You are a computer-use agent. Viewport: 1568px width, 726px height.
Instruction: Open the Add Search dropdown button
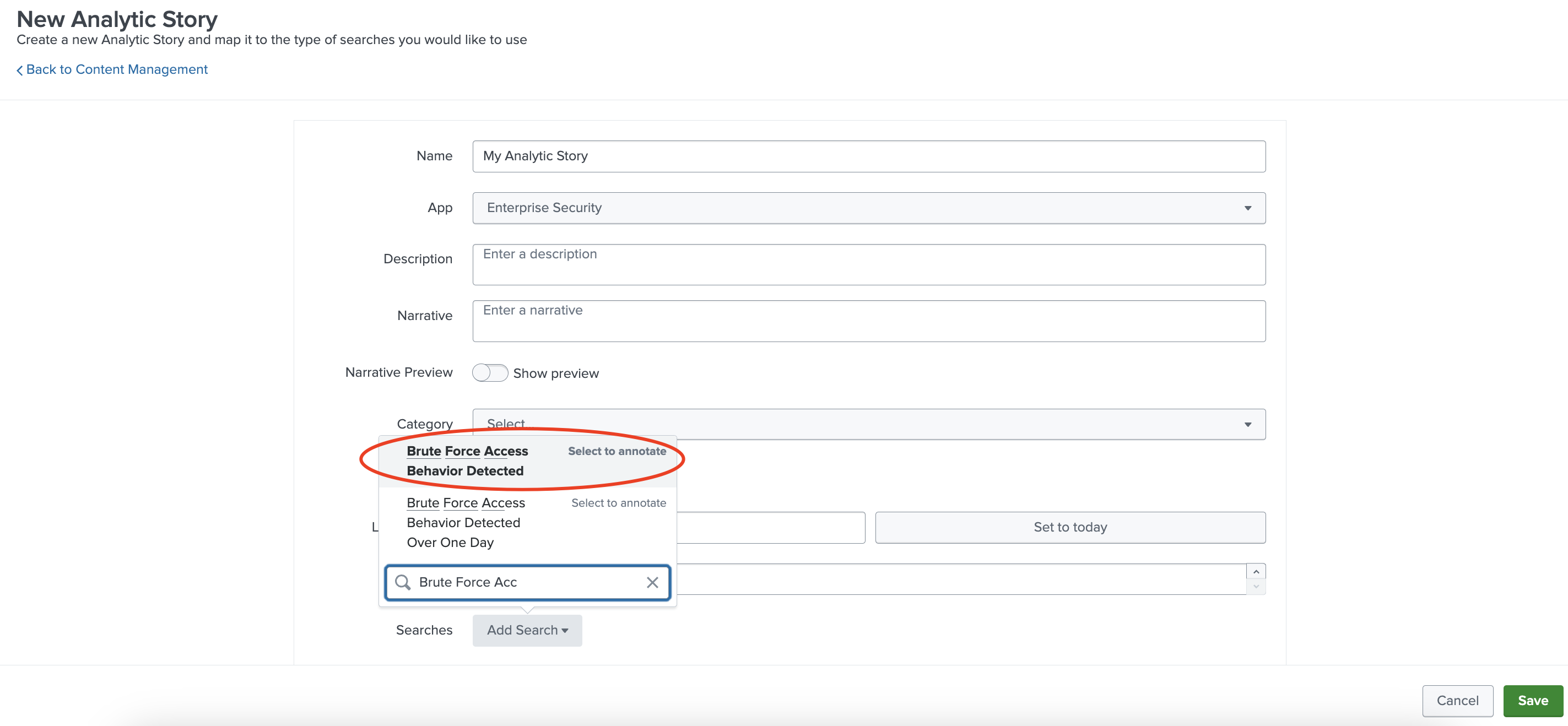[x=527, y=631]
